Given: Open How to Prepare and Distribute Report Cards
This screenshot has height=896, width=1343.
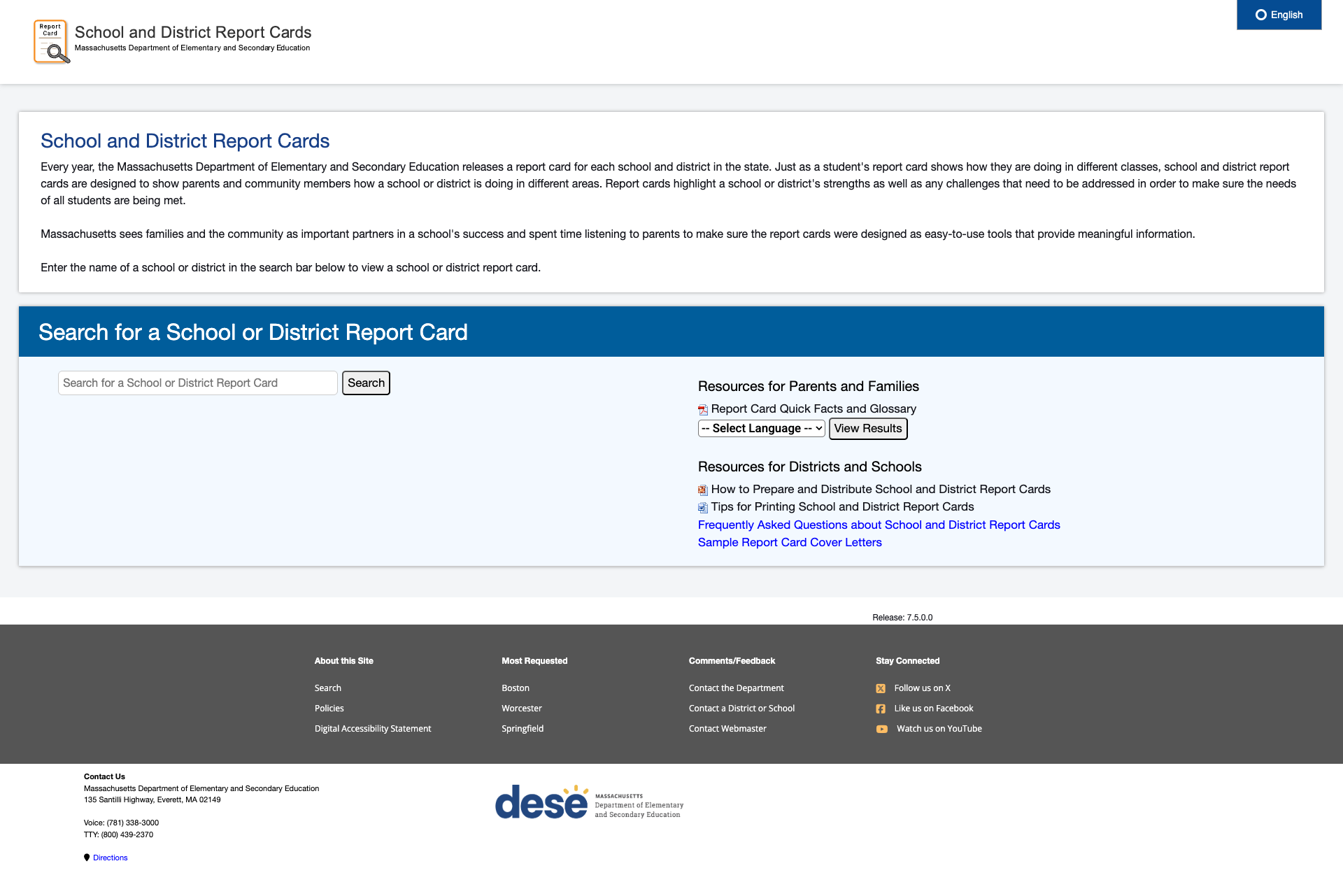Looking at the screenshot, I should 881,490.
